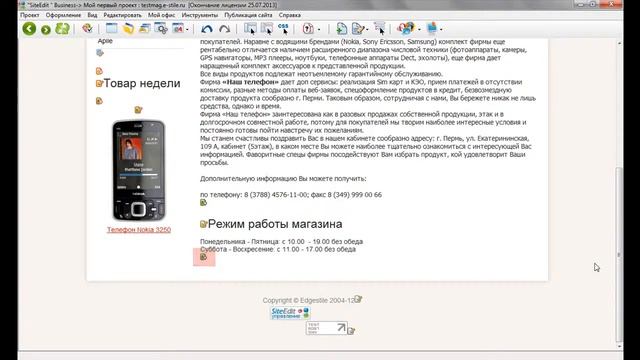Open the Проект menu
Image resolution: width=640 pixels, height=360 pixels.
(30, 15)
